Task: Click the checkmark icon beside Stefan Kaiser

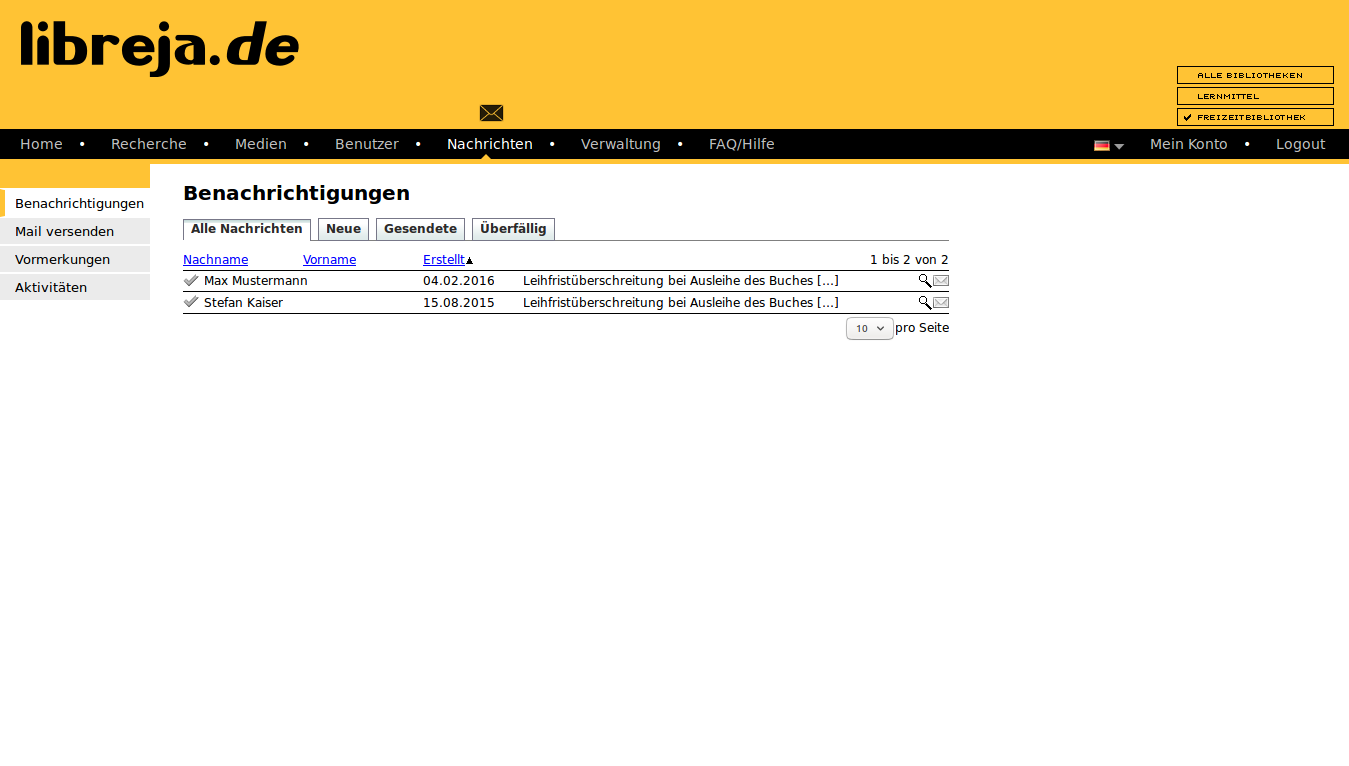Action: click(x=191, y=302)
